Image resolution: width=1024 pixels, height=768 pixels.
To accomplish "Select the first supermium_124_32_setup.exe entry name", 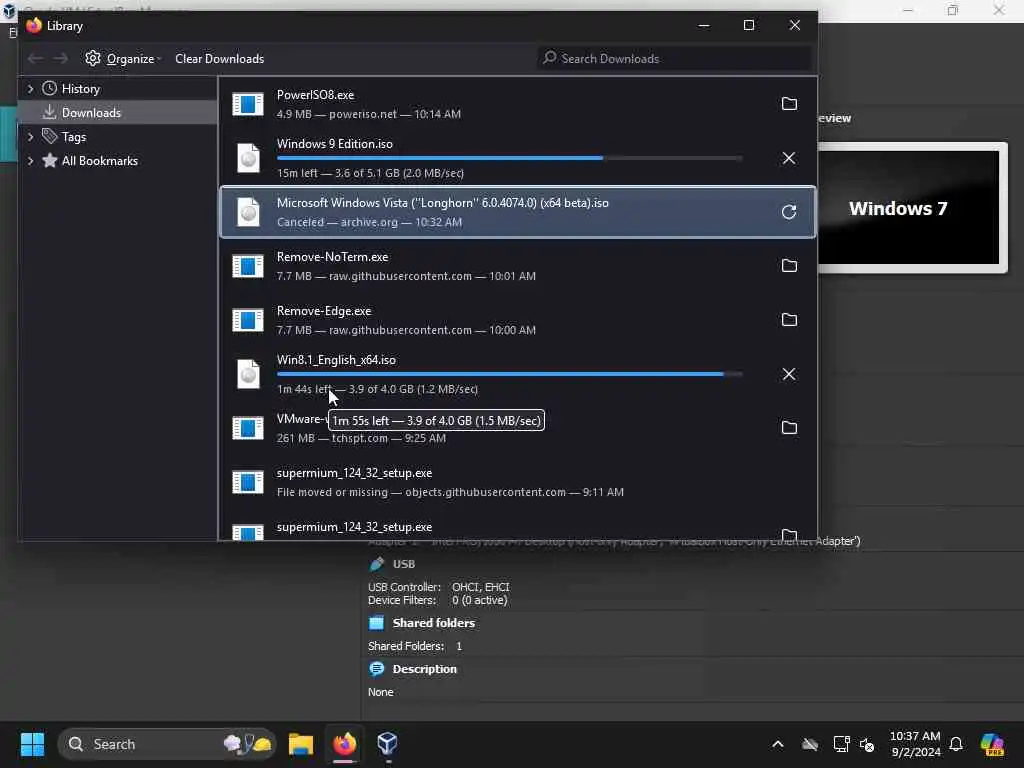I will [354, 473].
